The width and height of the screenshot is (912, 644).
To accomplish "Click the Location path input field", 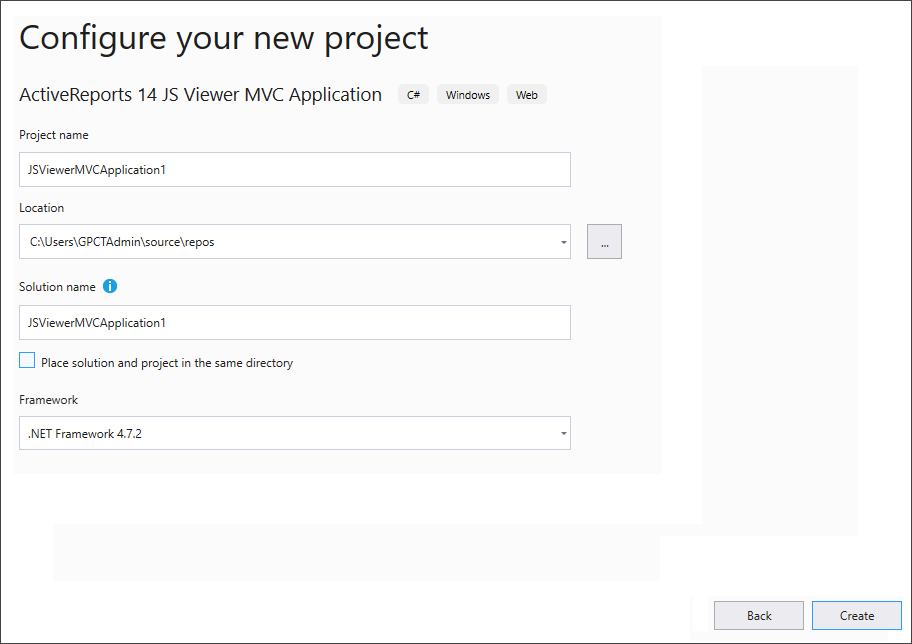I will [290, 241].
